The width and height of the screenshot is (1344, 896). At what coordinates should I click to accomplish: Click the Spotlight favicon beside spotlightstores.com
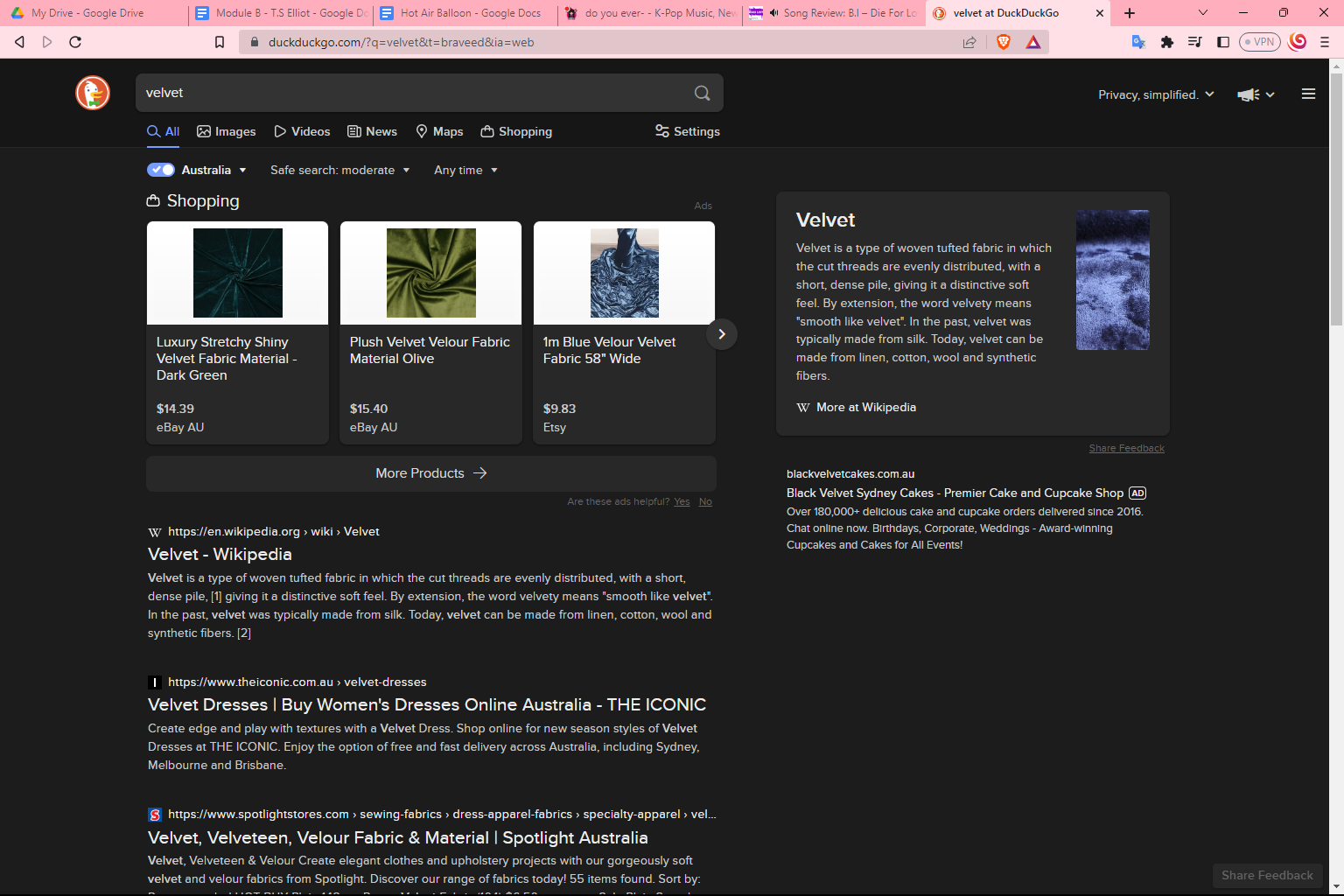point(155,815)
